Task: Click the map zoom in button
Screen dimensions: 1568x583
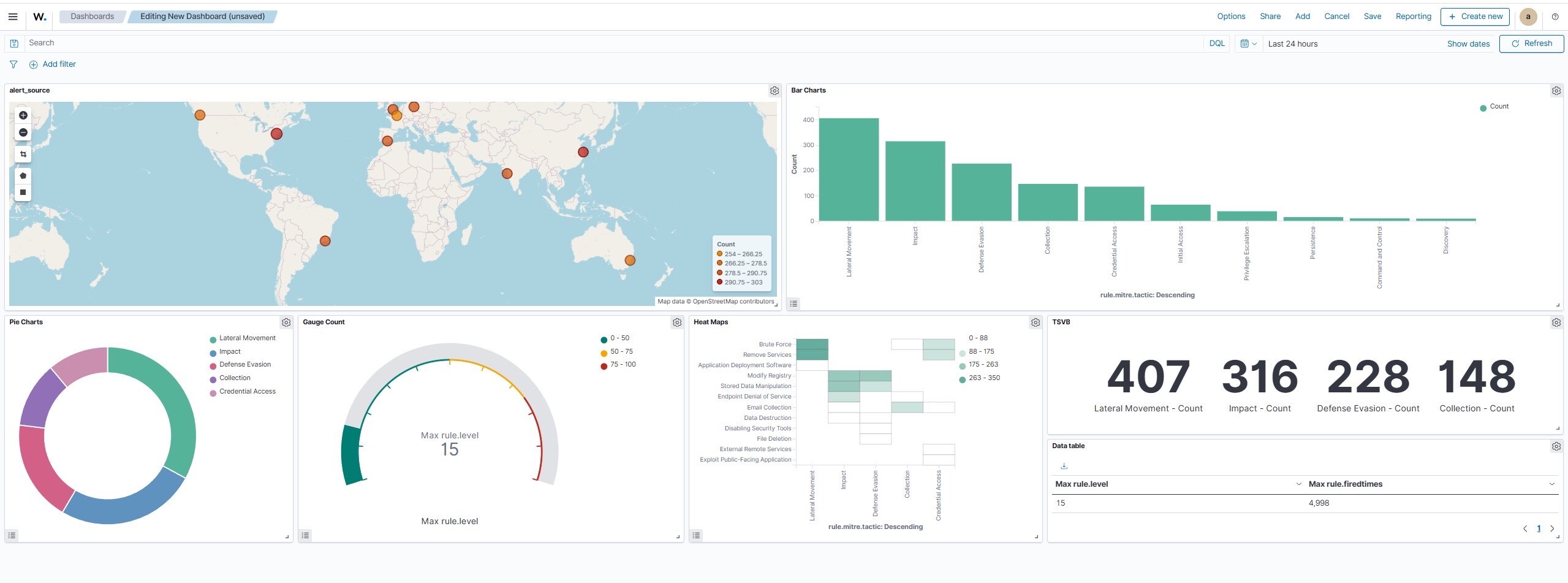Action: click(x=23, y=115)
